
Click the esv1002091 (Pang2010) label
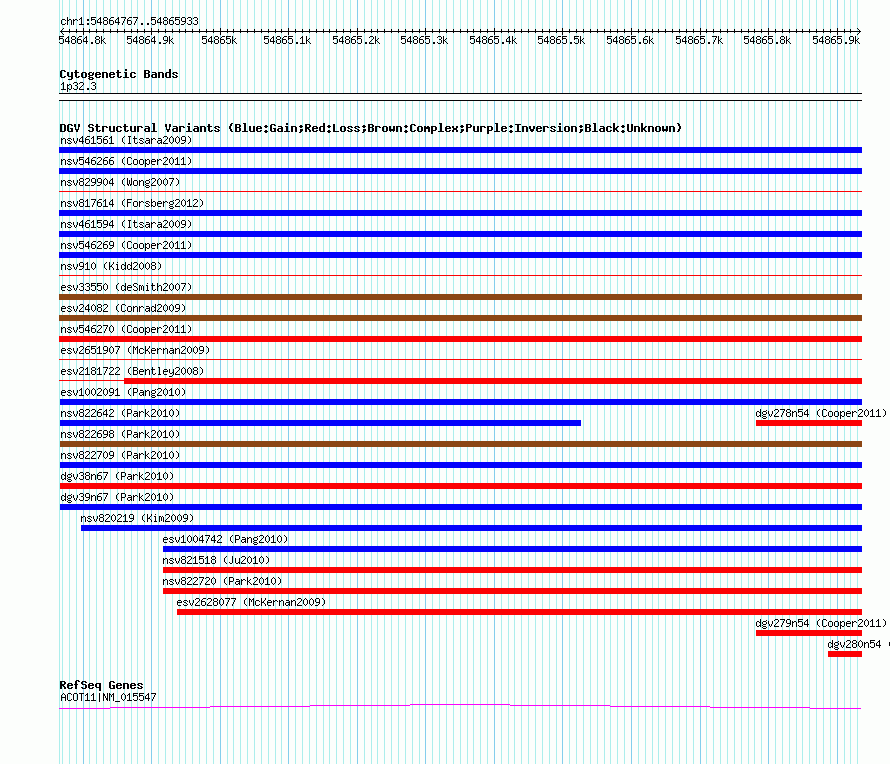[x=123, y=392]
